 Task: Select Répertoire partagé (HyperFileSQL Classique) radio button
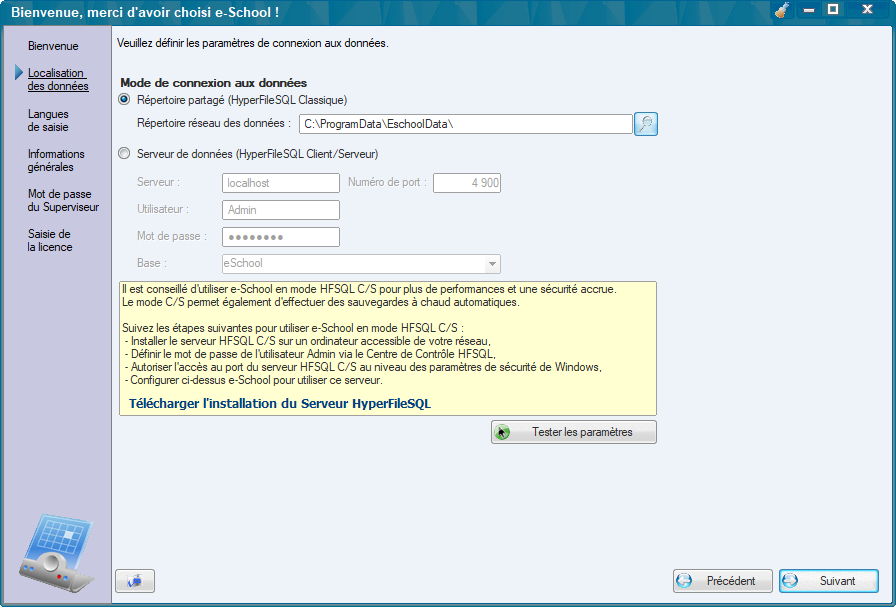click(x=124, y=100)
